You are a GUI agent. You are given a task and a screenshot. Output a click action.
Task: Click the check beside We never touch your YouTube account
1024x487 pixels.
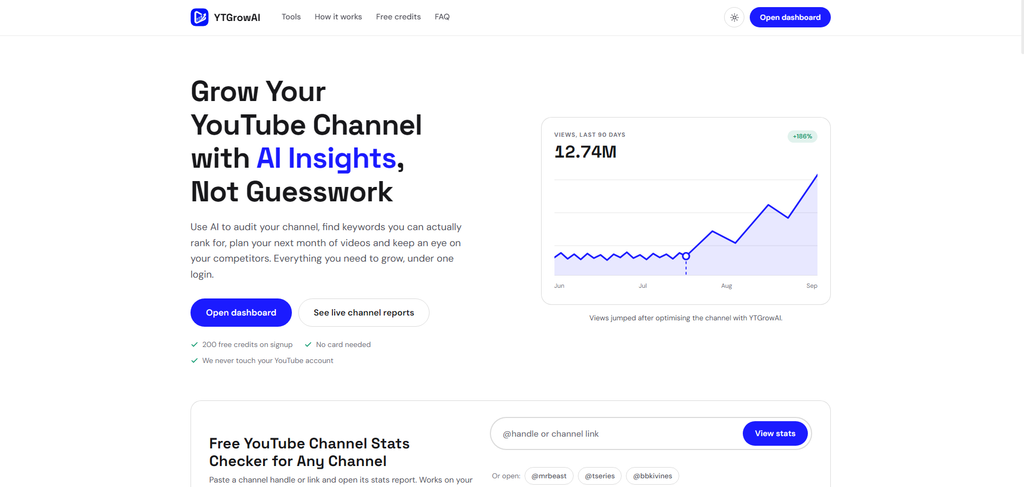[194, 360]
